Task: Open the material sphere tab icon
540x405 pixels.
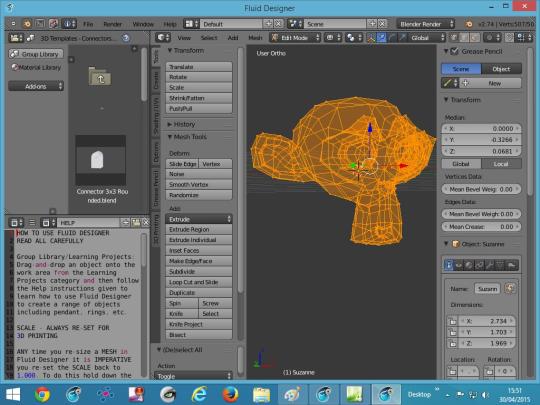Action: click(469, 265)
